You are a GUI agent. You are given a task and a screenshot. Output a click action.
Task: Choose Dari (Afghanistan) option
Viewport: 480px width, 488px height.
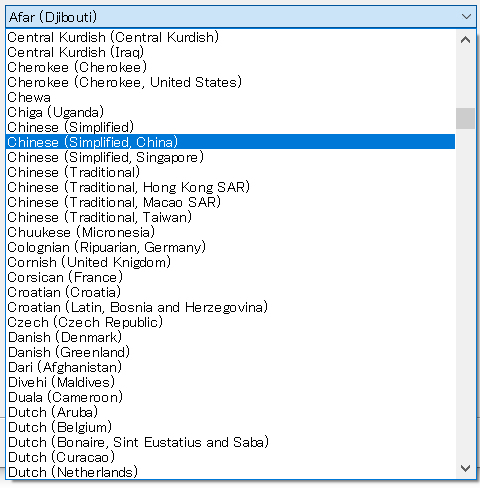coord(230,367)
